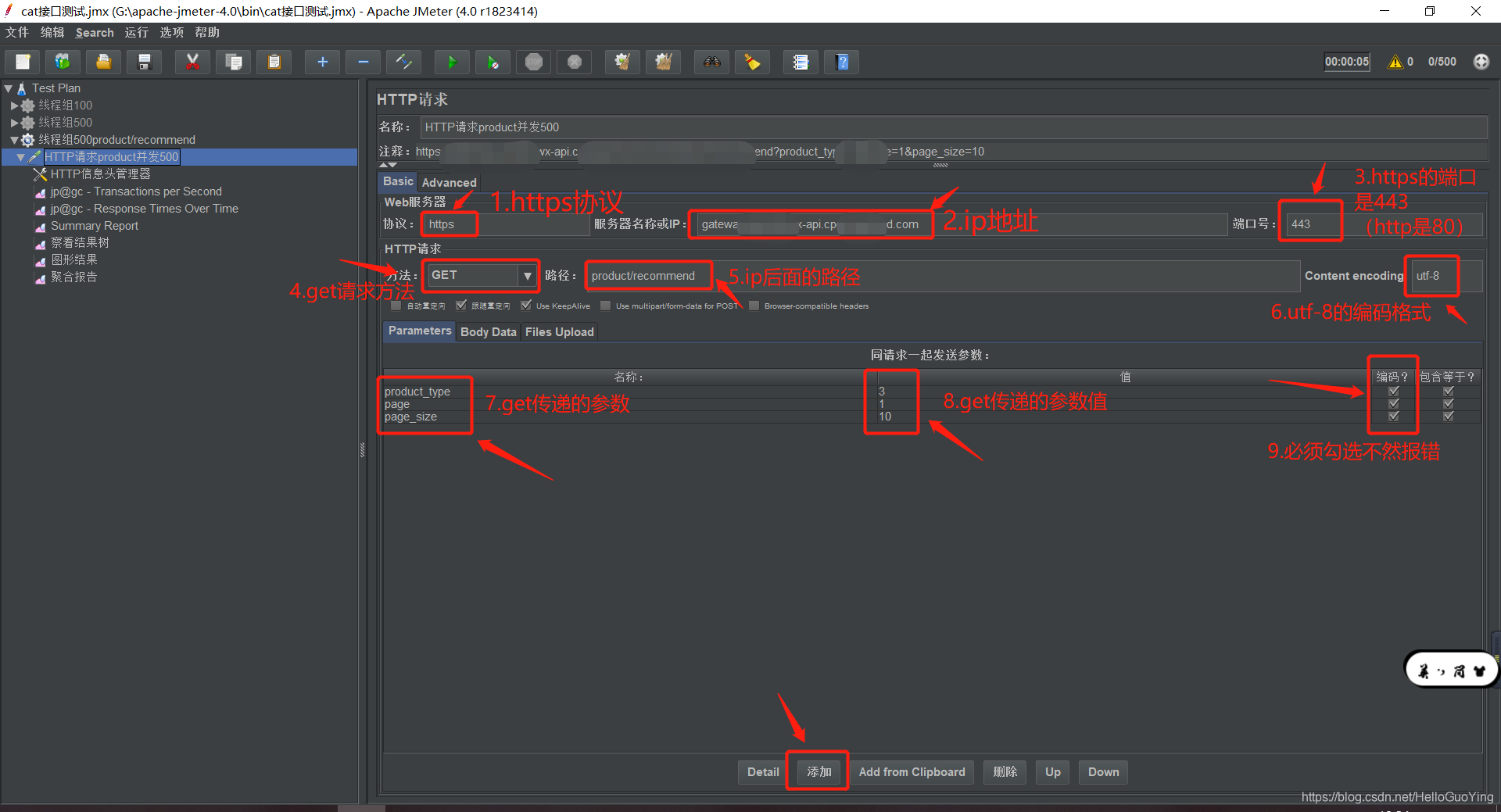The image size is (1501, 812).
Task: Toggle Use multipart/form-data for POST checkbox
Action: [x=605, y=306]
